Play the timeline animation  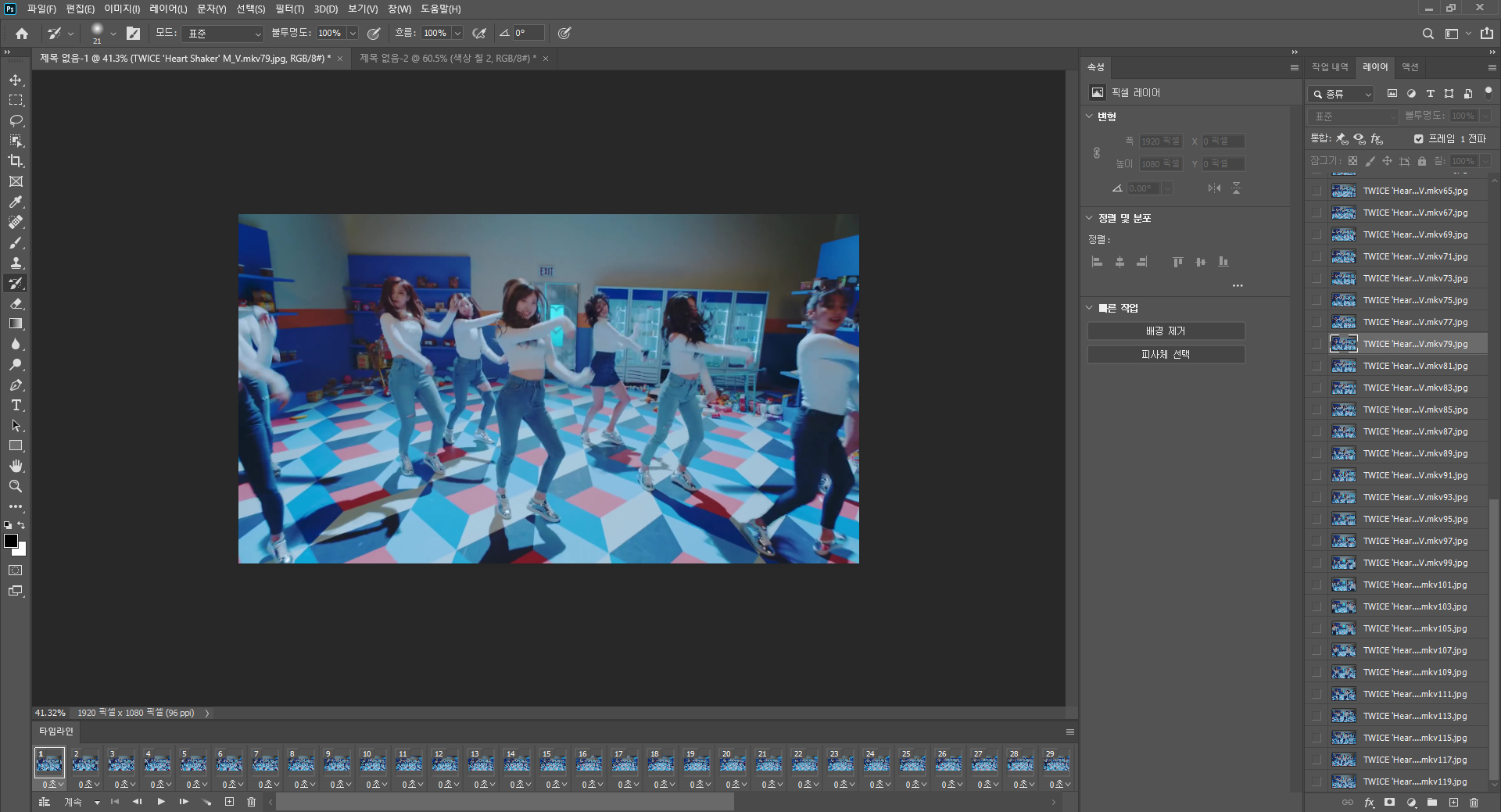161,802
